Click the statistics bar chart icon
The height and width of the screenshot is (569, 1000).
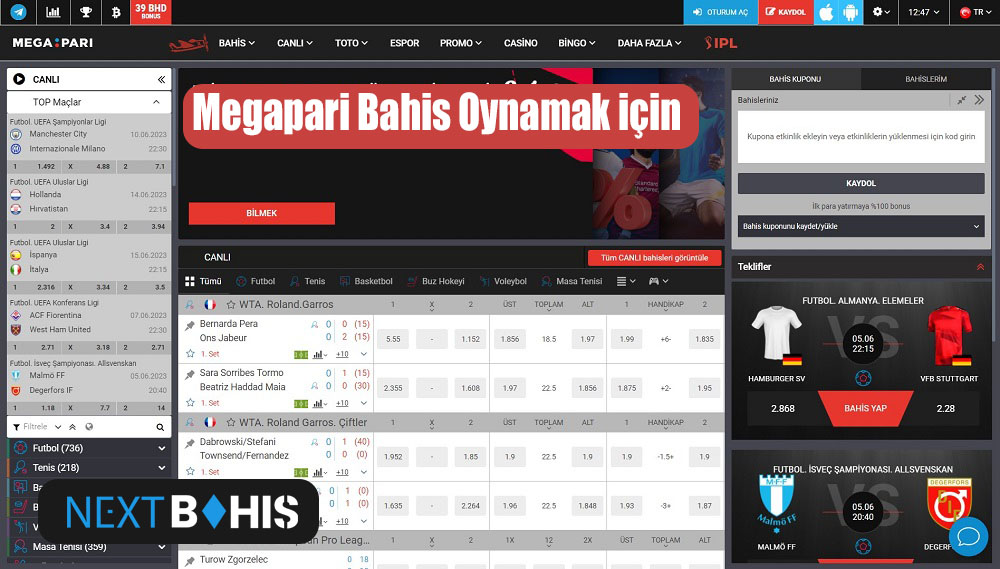pos(54,12)
